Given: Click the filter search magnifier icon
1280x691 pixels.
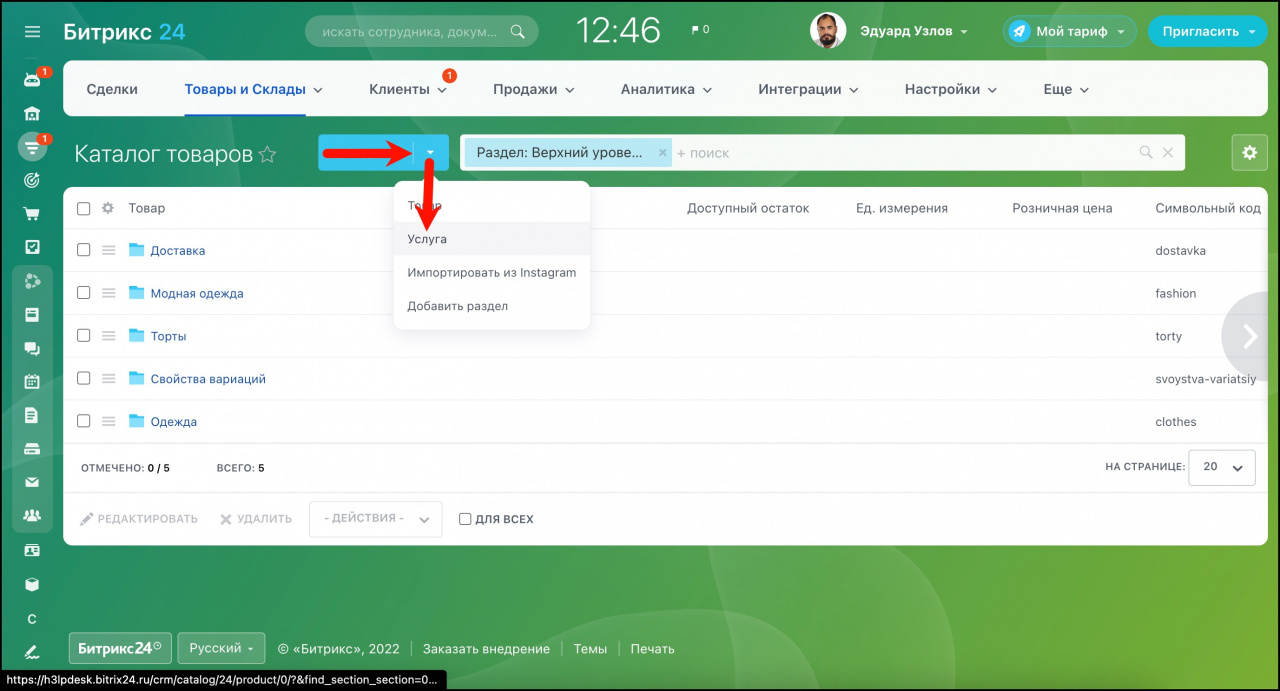Looking at the screenshot, I should tap(1146, 153).
